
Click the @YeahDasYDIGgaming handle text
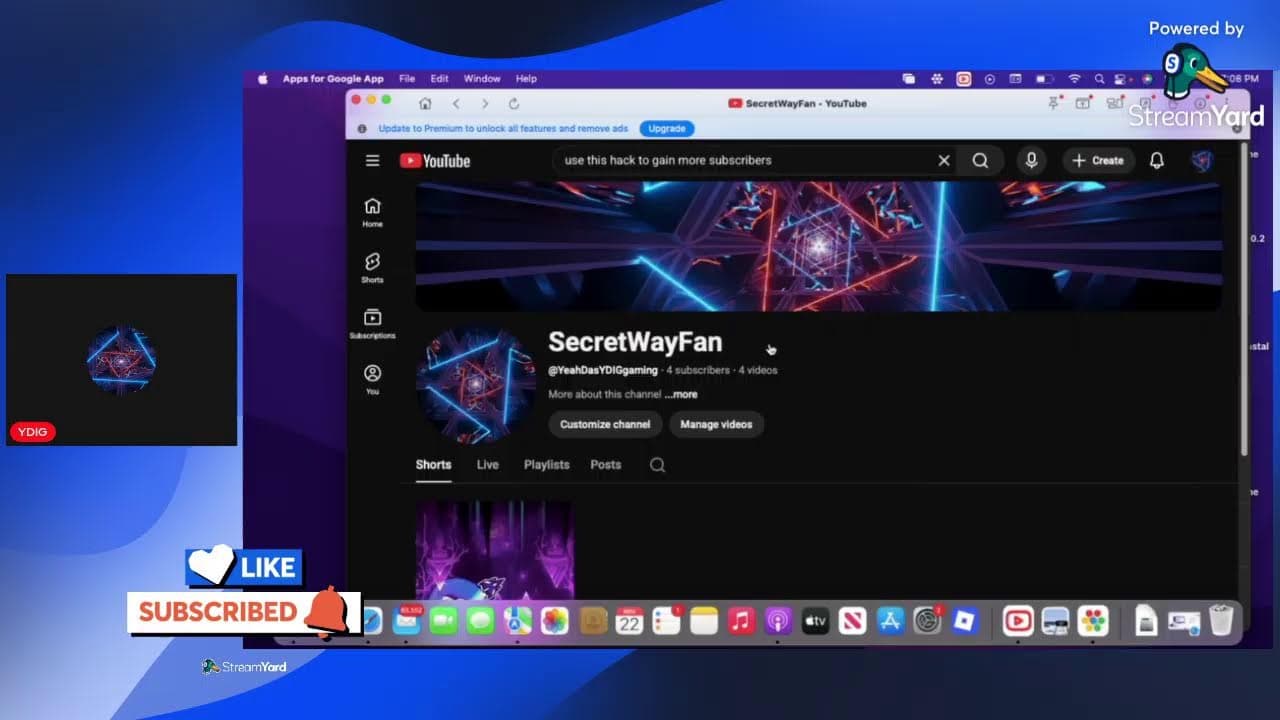pos(603,370)
